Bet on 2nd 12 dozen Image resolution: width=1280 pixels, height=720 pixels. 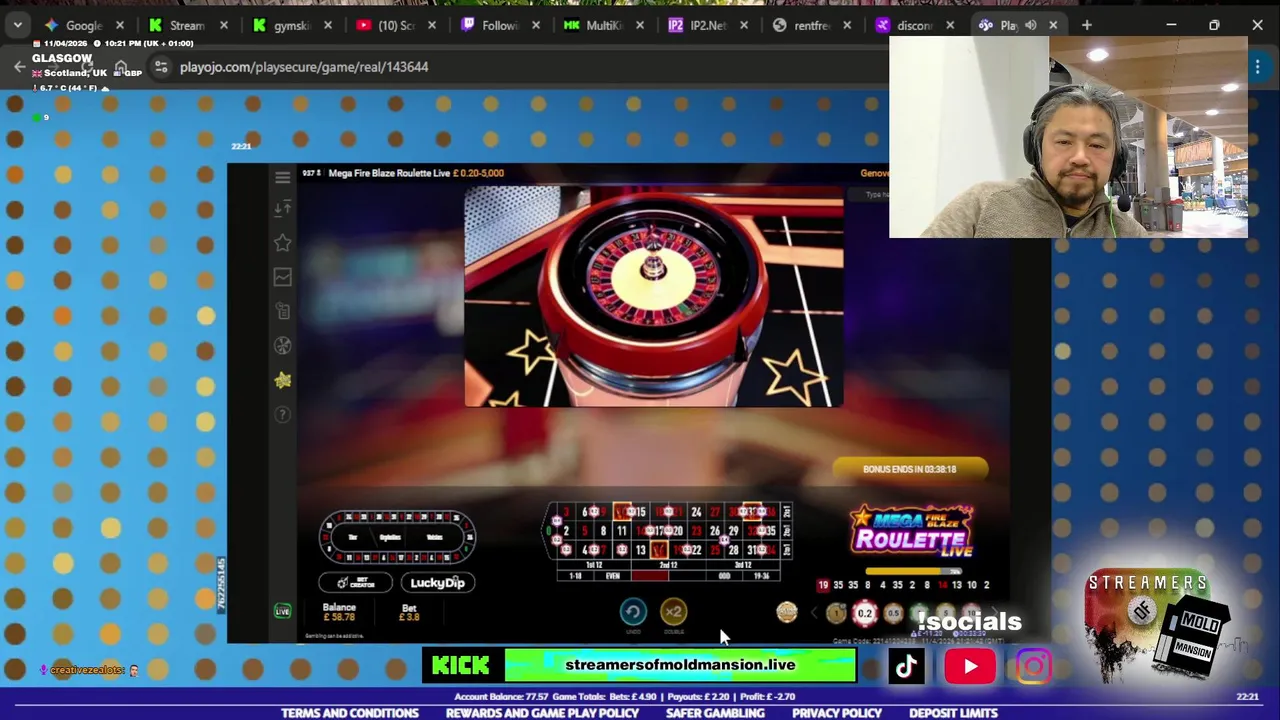tap(669, 566)
